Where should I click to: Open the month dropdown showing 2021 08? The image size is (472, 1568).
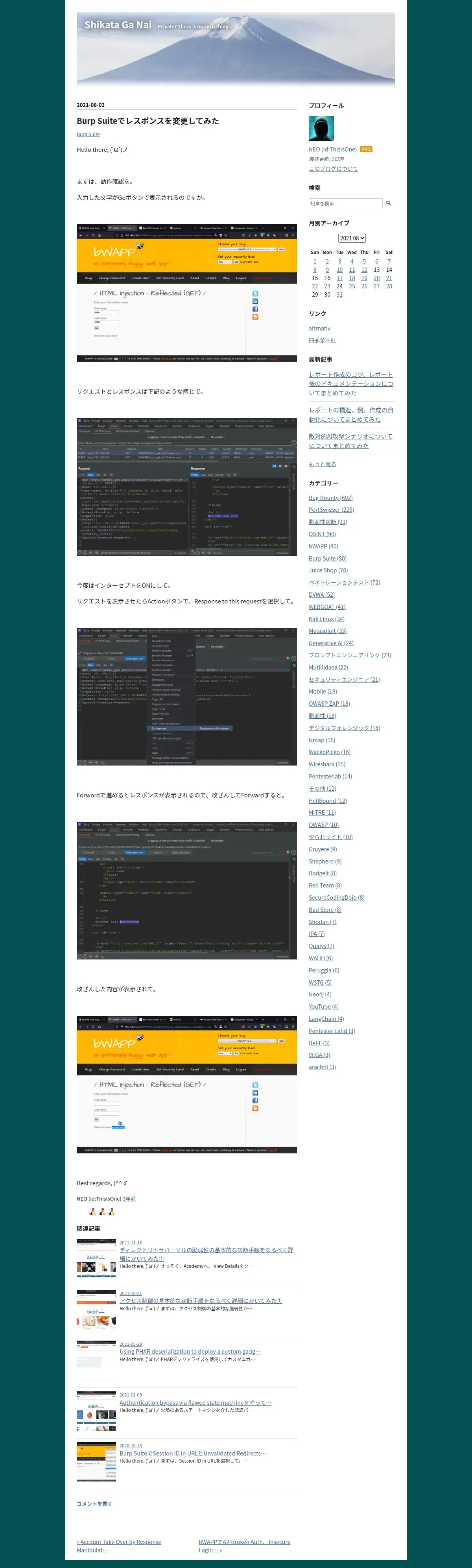[352, 238]
